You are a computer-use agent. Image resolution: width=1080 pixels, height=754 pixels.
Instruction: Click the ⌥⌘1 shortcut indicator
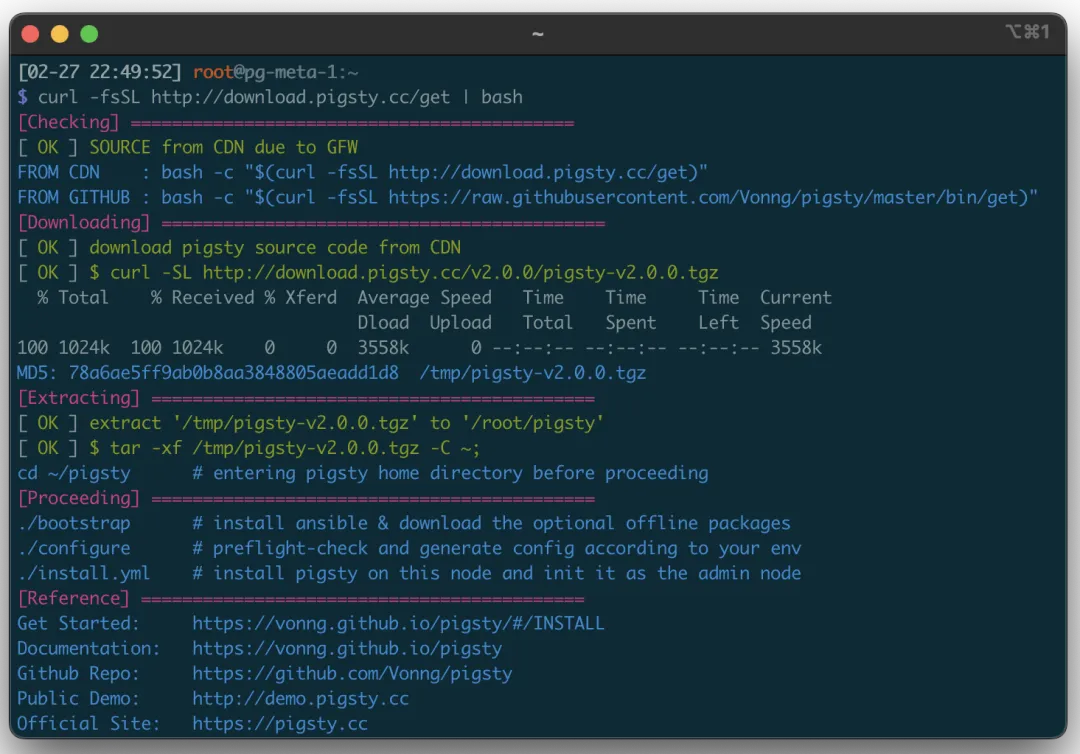pos(1027,32)
